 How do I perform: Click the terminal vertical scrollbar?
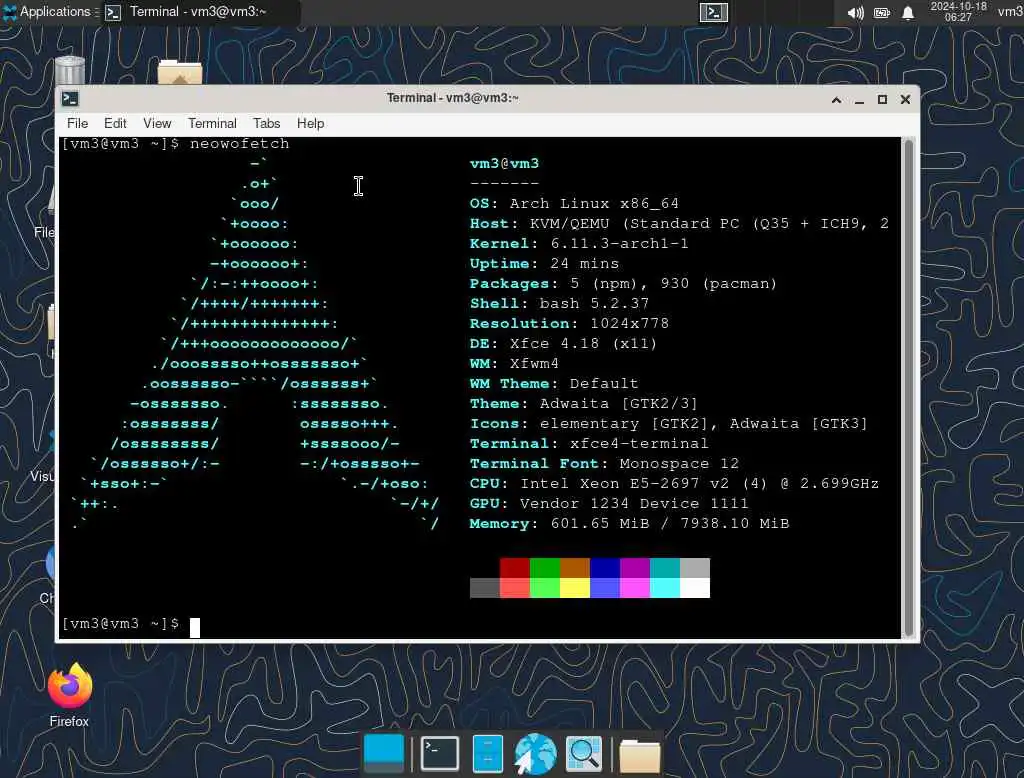point(908,388)
